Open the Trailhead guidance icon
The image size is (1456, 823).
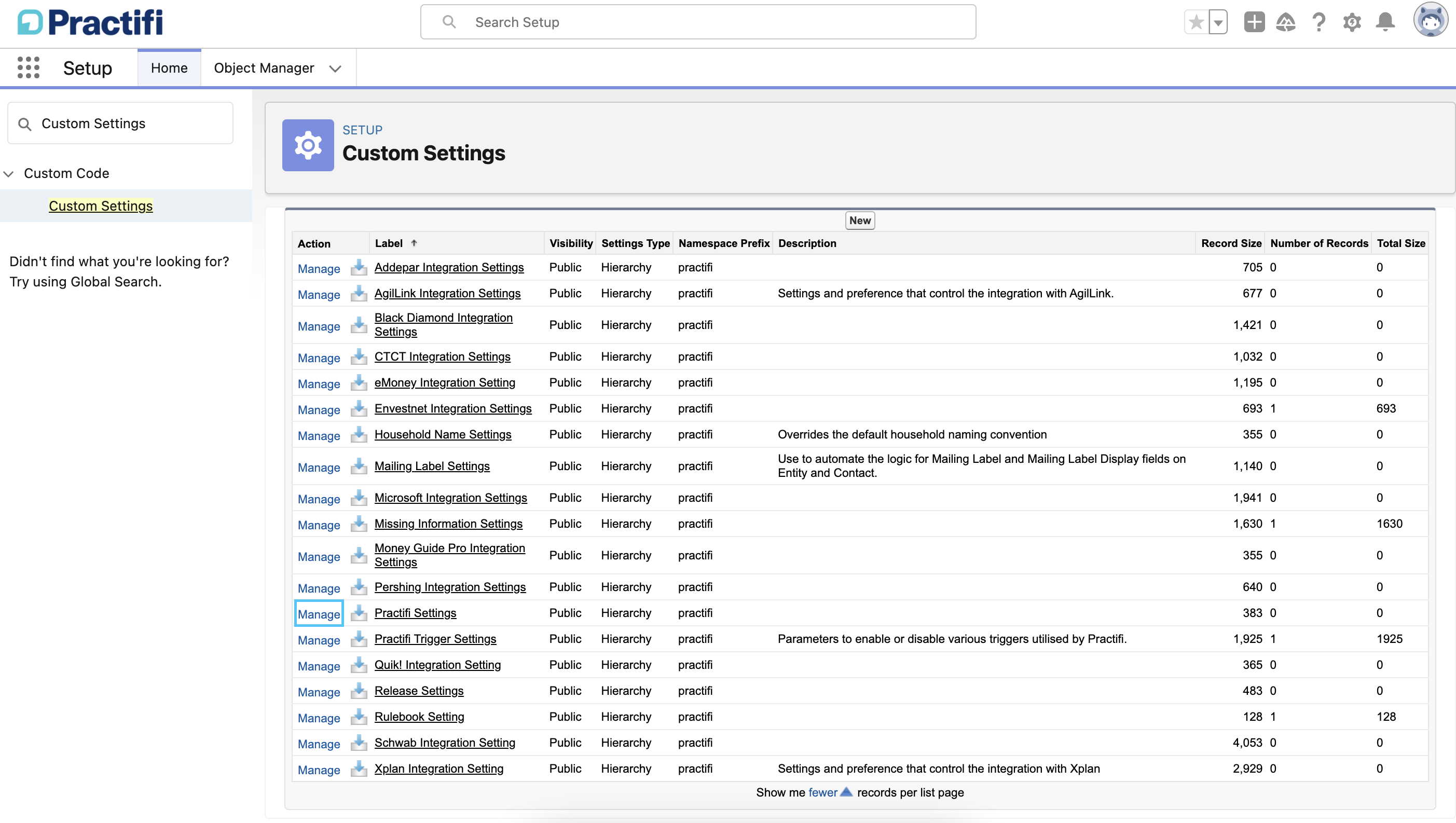tap(1286, 22)
